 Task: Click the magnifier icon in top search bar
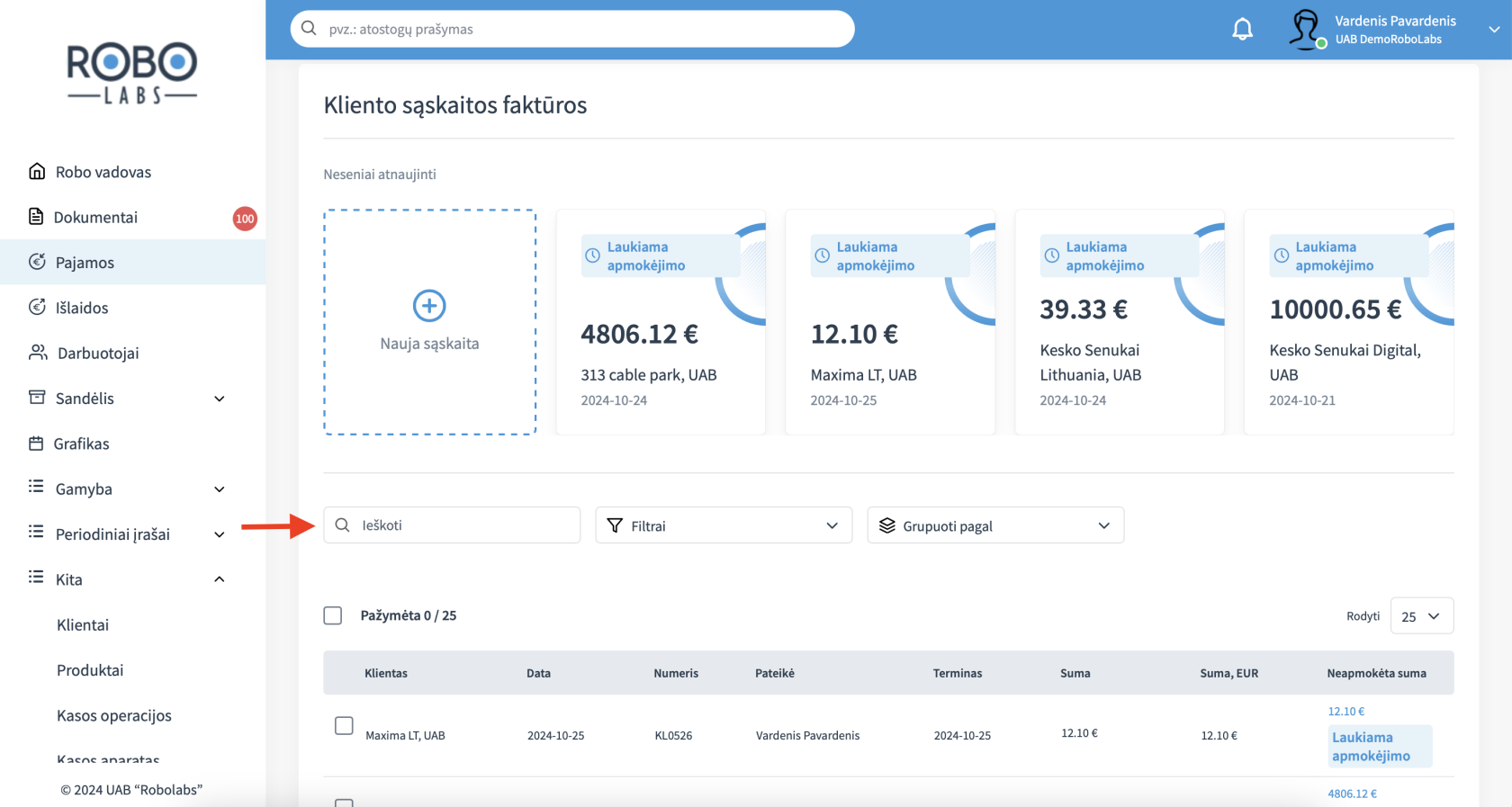point(309,28)
